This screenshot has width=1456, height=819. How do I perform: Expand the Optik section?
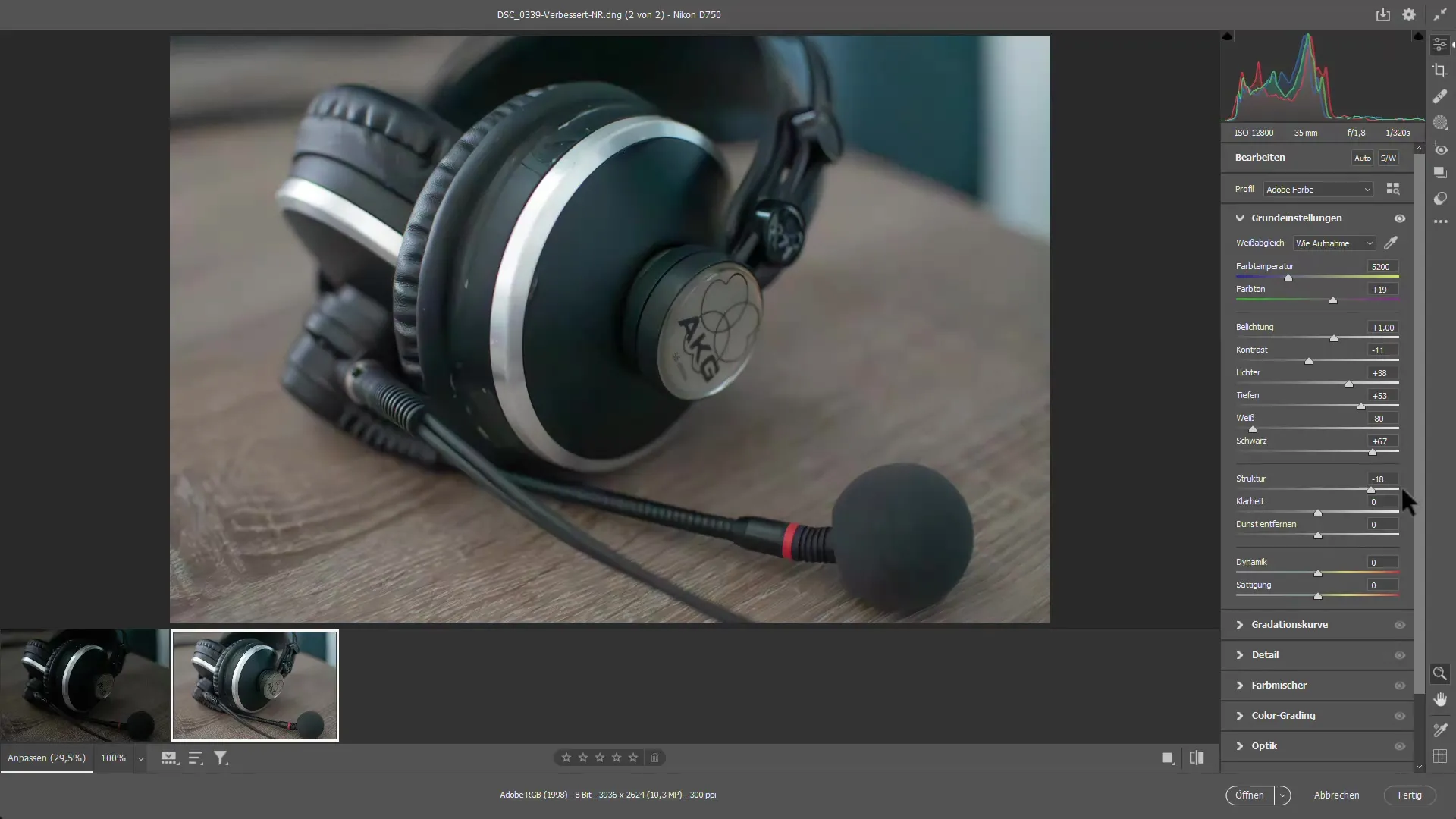(1240, 746)
